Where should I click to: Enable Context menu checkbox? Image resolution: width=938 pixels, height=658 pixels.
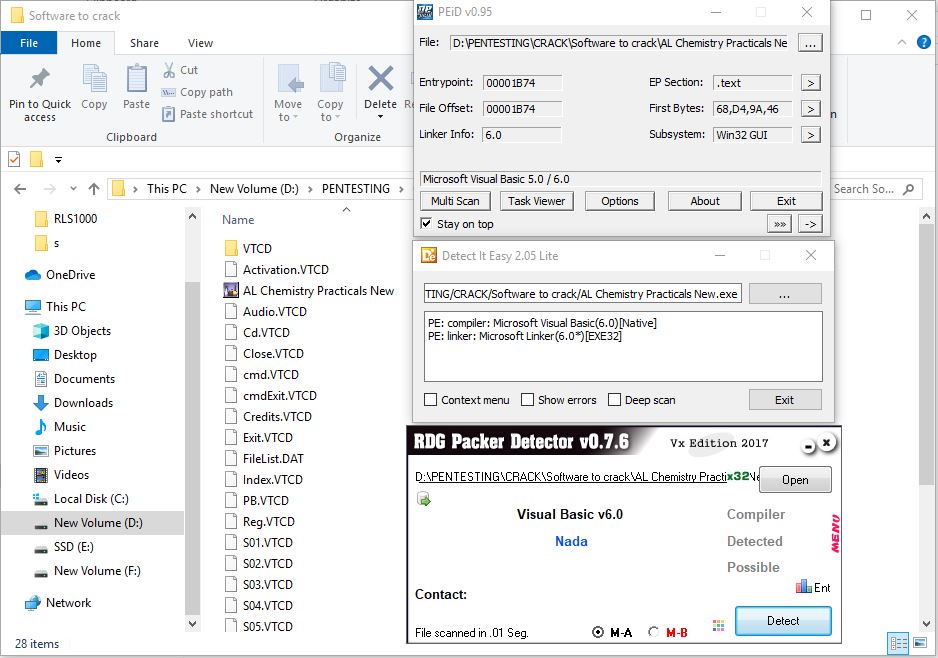430,400
